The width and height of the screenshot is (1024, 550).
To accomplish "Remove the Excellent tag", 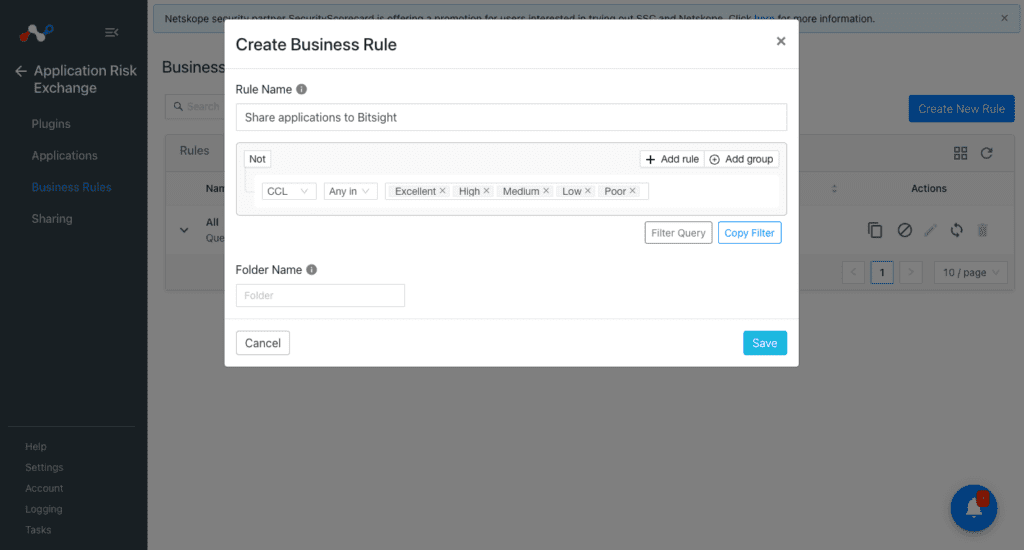I will click(x=442, y=191).
